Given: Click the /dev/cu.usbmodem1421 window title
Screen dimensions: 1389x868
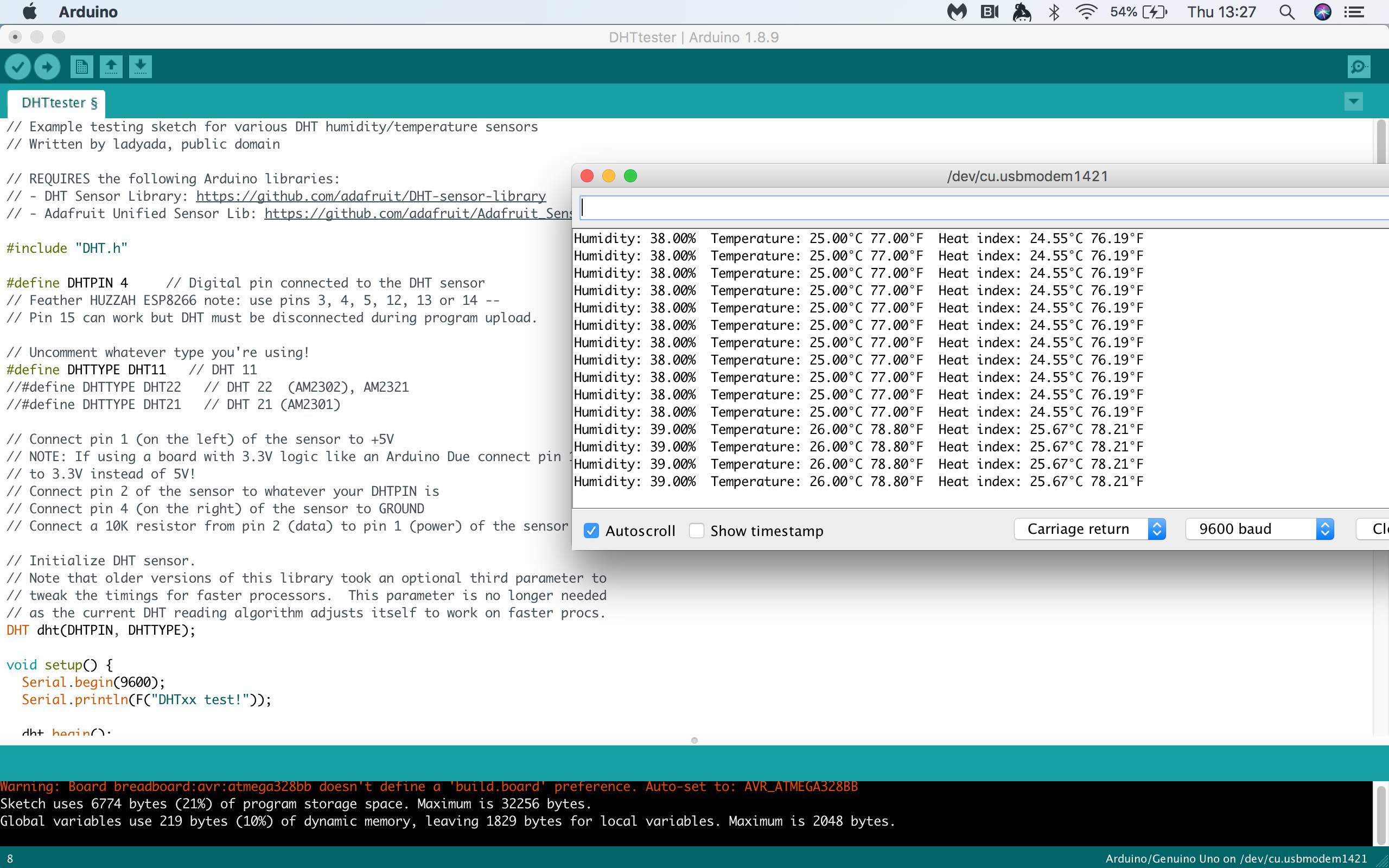Looking at the screenshot, I should coord(1028,176).
